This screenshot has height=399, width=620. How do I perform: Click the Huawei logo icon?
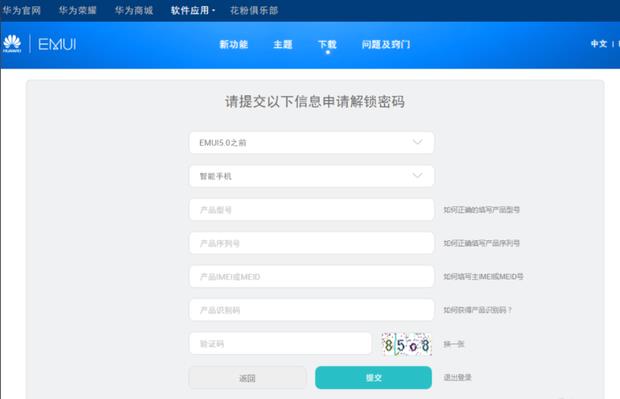pyautogui.click(x=12, y=43)
